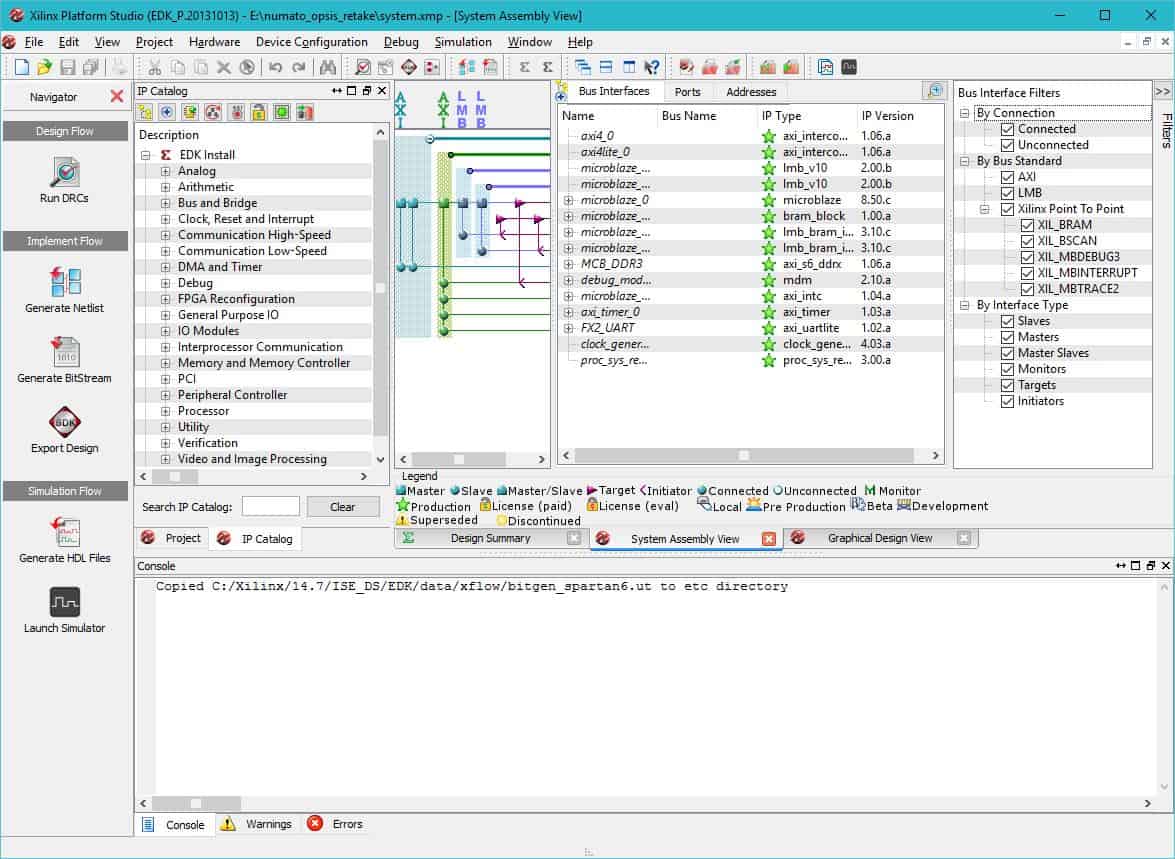Launch the Simulator from Navigator
The image size is (1175, 859).
(x=64, y=603)
